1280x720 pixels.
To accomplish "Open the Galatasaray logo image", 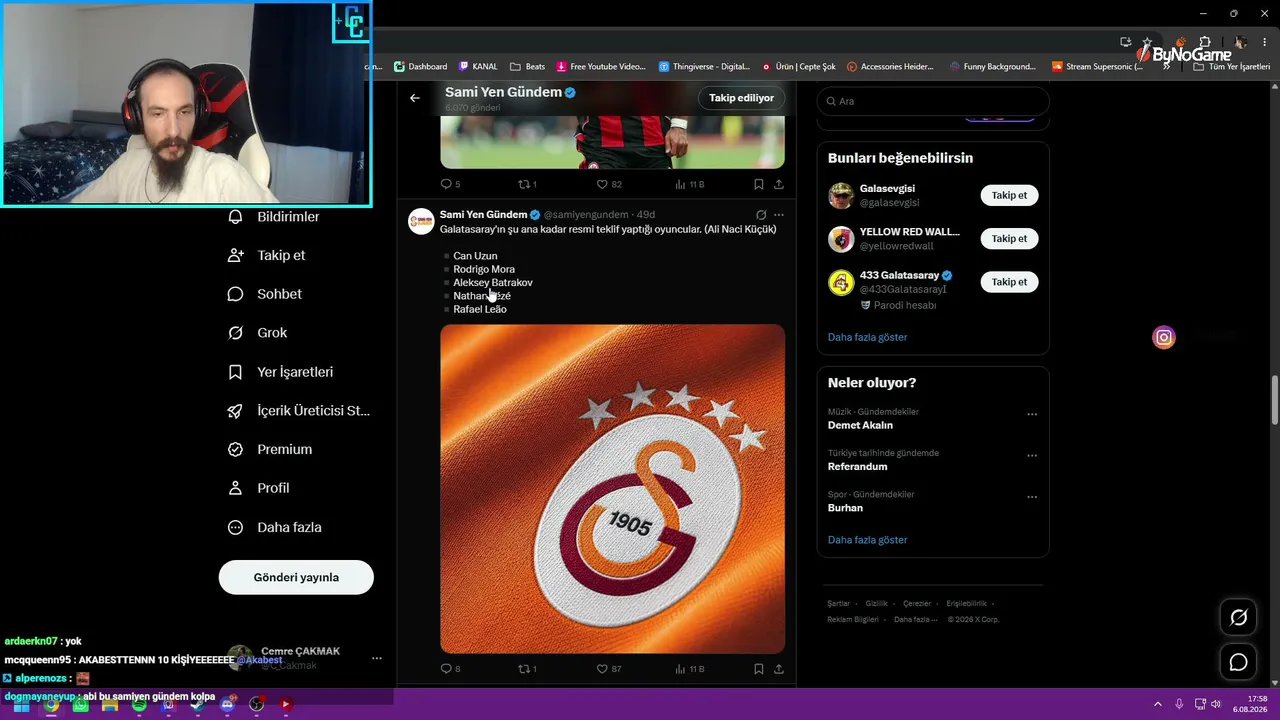I will pos(612,489).
